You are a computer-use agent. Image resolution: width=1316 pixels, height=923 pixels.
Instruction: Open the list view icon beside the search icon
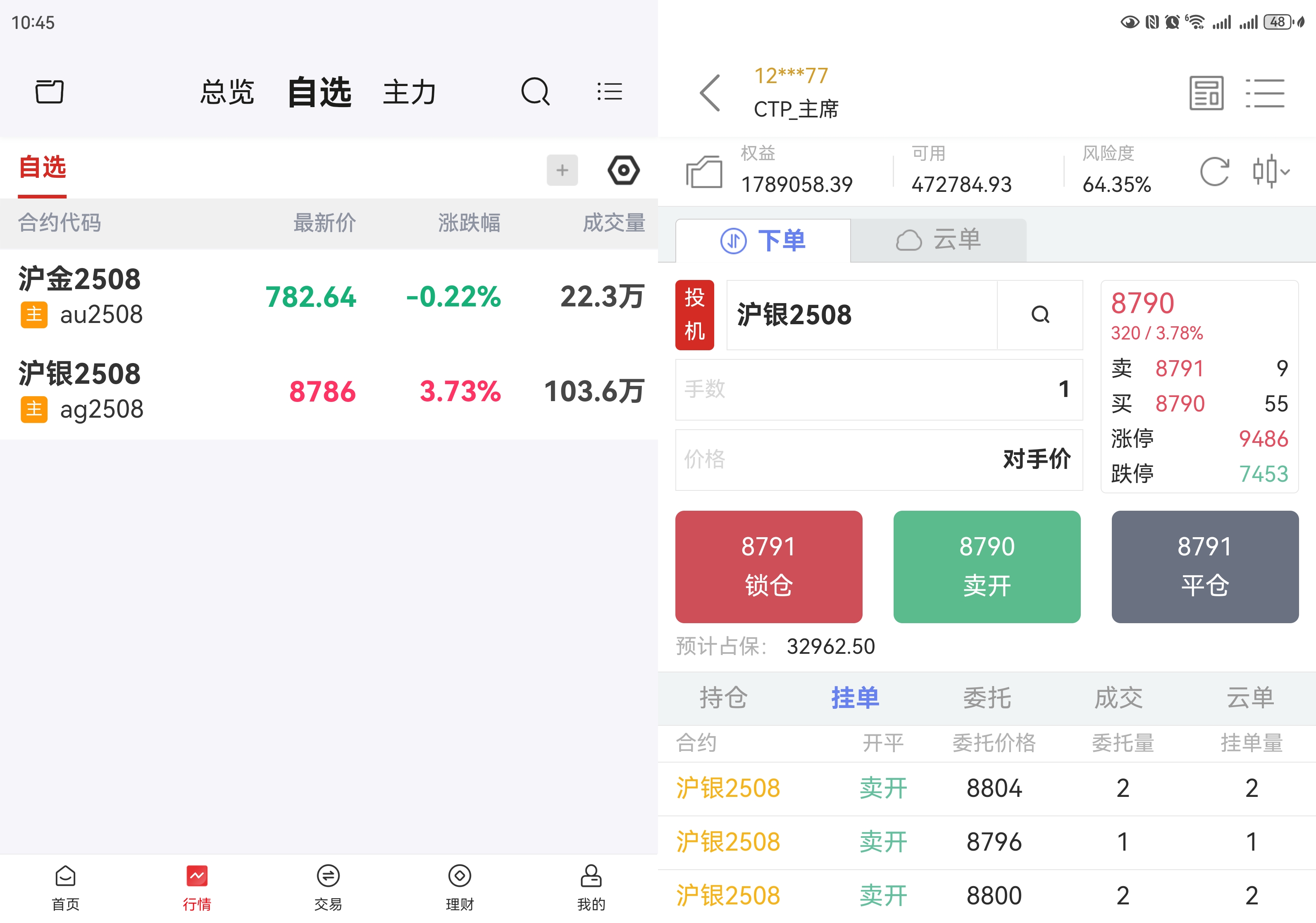point(609,92)
